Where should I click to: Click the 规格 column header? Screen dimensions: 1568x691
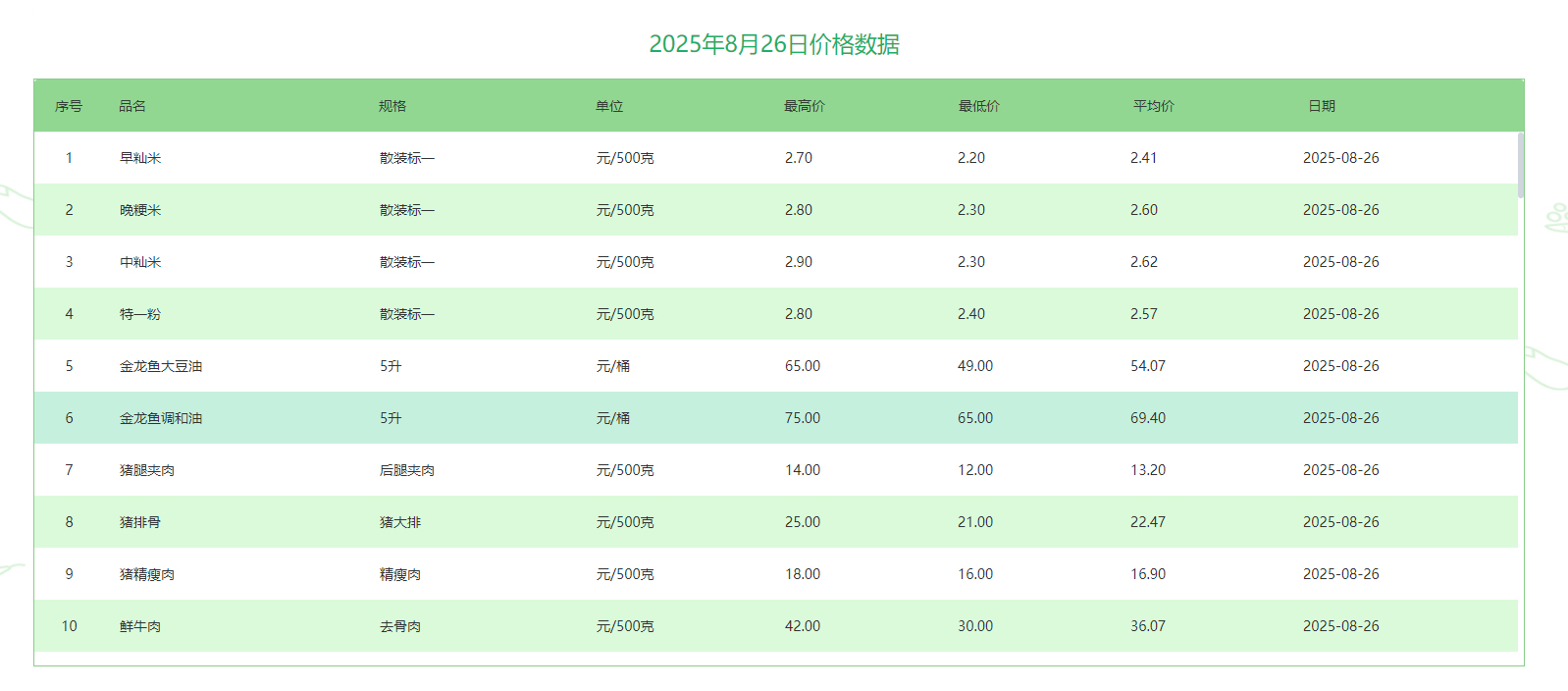click(392, 106)
